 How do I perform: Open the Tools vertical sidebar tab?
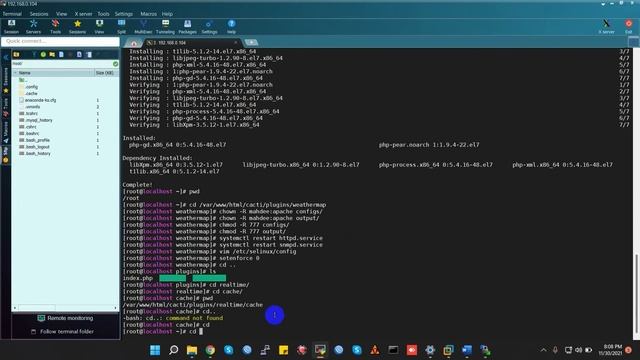tap(6, 107)
